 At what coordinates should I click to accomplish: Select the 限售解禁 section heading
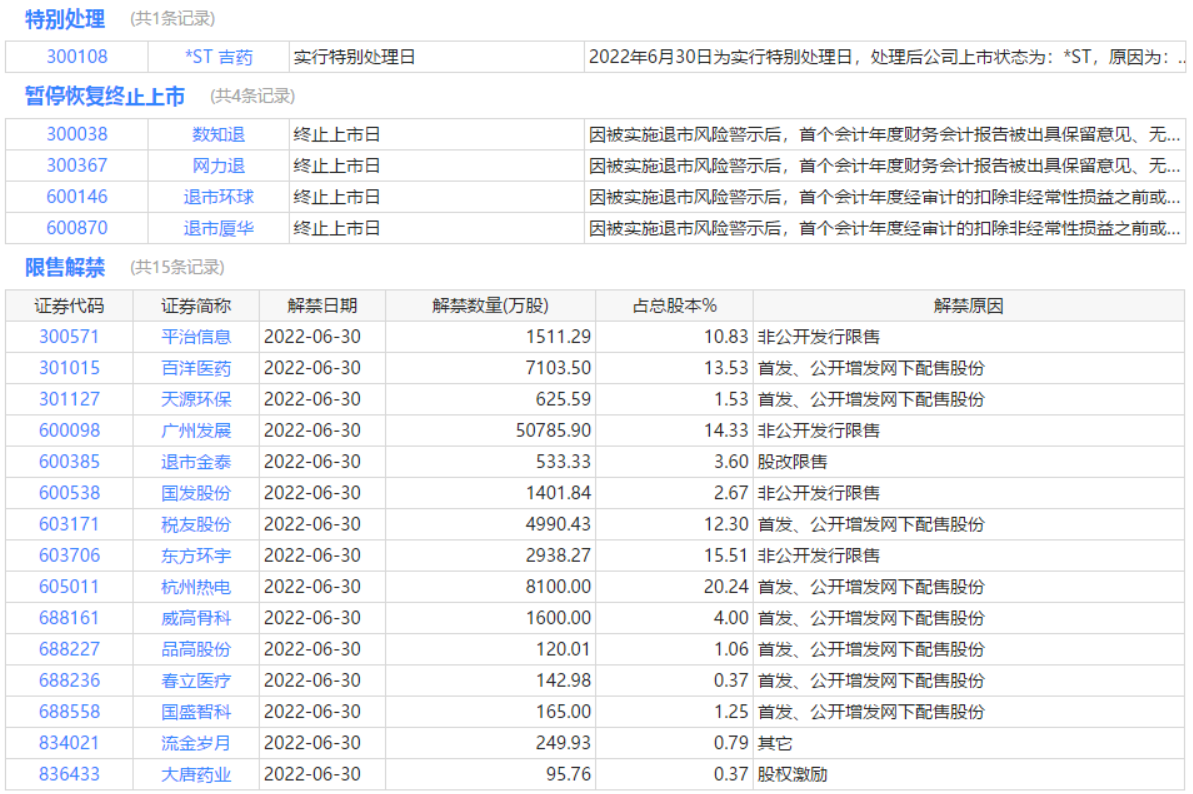[x=65, y=267]
